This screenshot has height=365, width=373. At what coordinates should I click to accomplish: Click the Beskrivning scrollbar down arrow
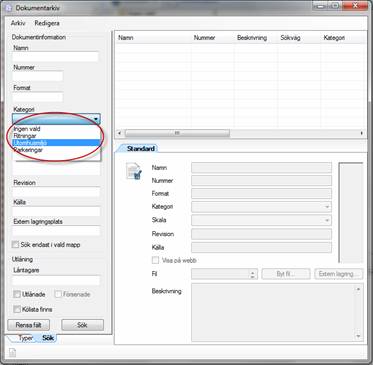(358, 336)
